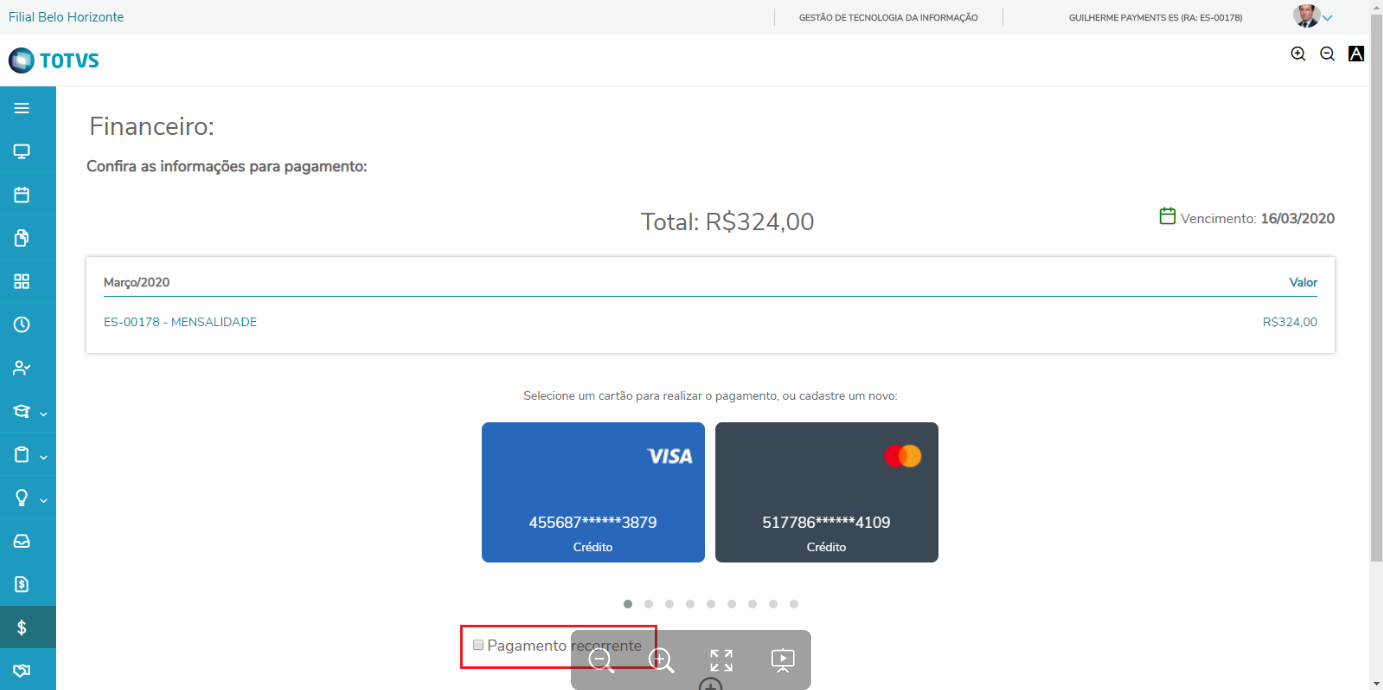Open the hamburger menu in the sidebar
This screenshot has height=690, width=1383.
[x=21, y=108]
